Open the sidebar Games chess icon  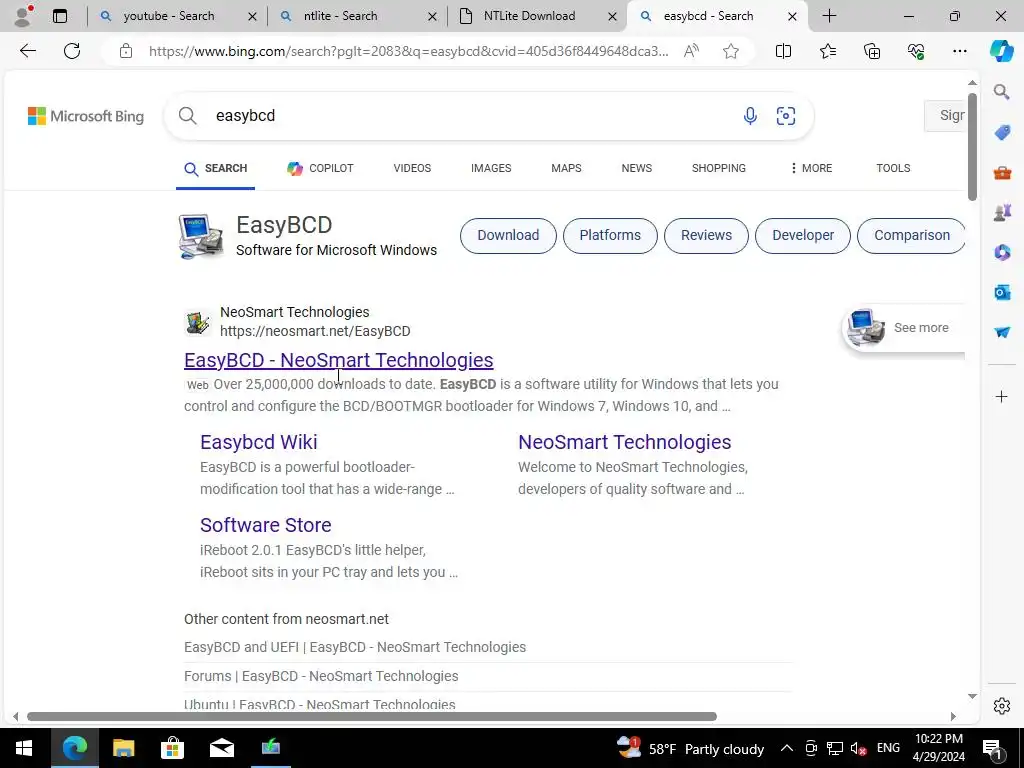(1002, 212)
